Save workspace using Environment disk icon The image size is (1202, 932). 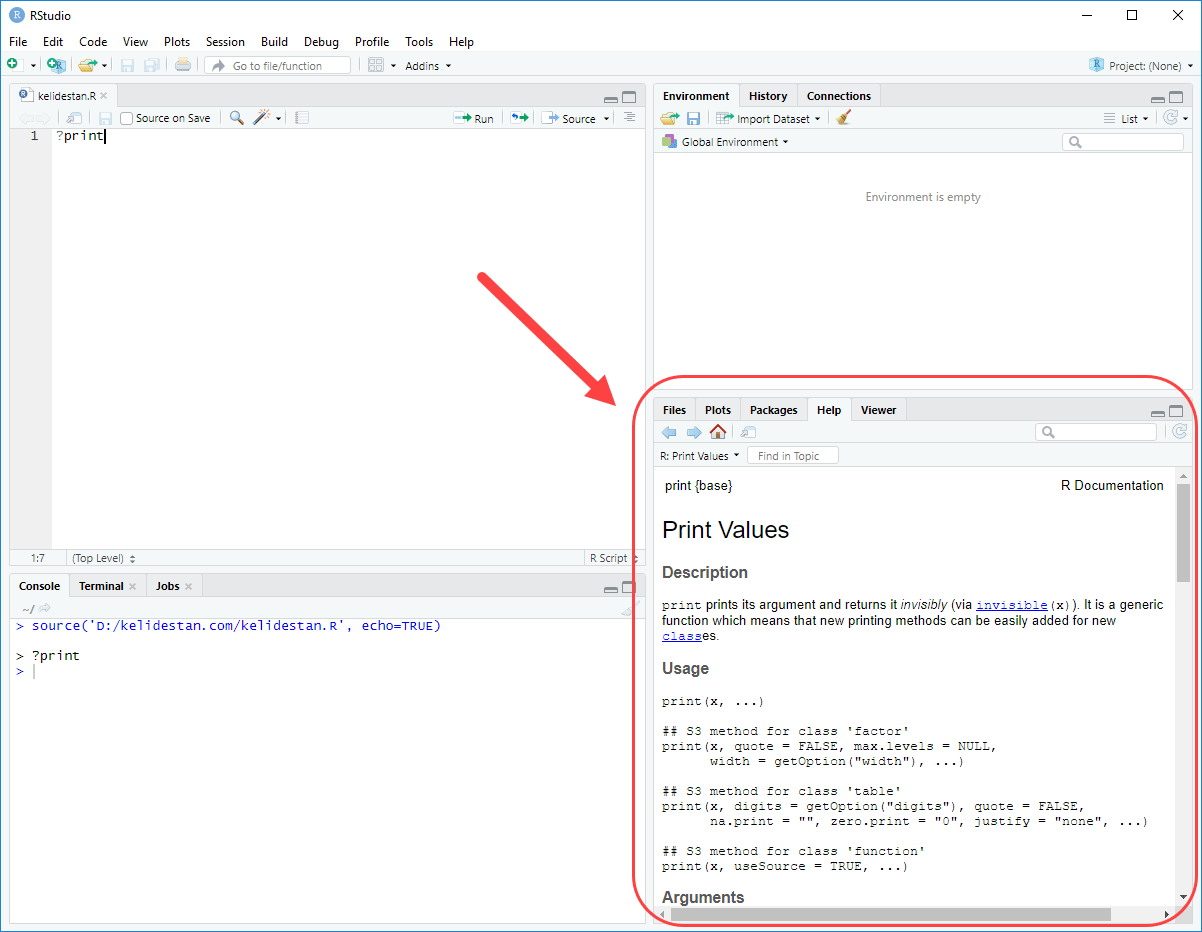[693, 118]
